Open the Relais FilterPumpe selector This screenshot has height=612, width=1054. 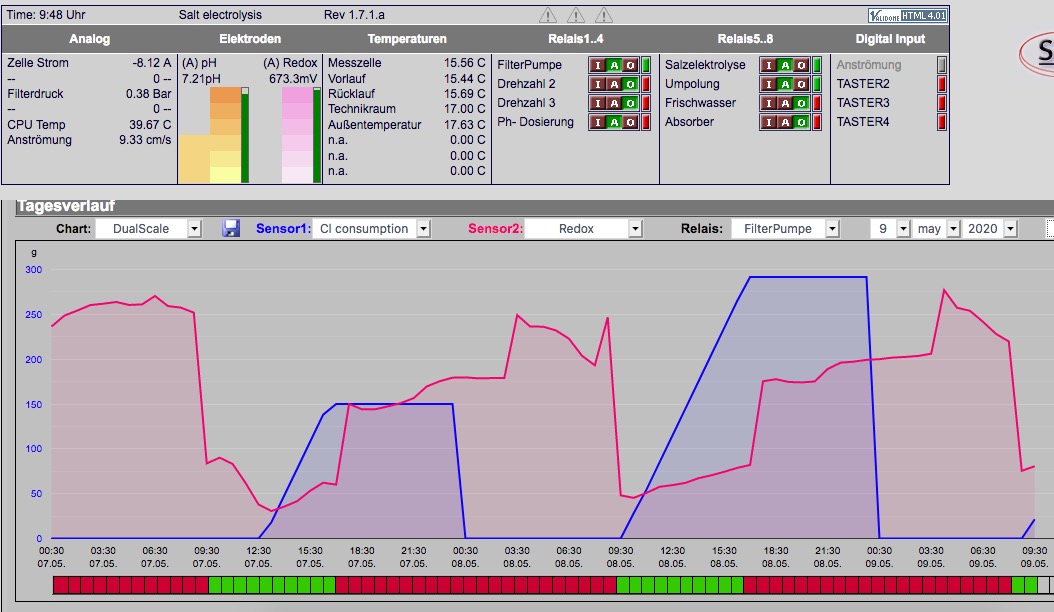[785, 229]
